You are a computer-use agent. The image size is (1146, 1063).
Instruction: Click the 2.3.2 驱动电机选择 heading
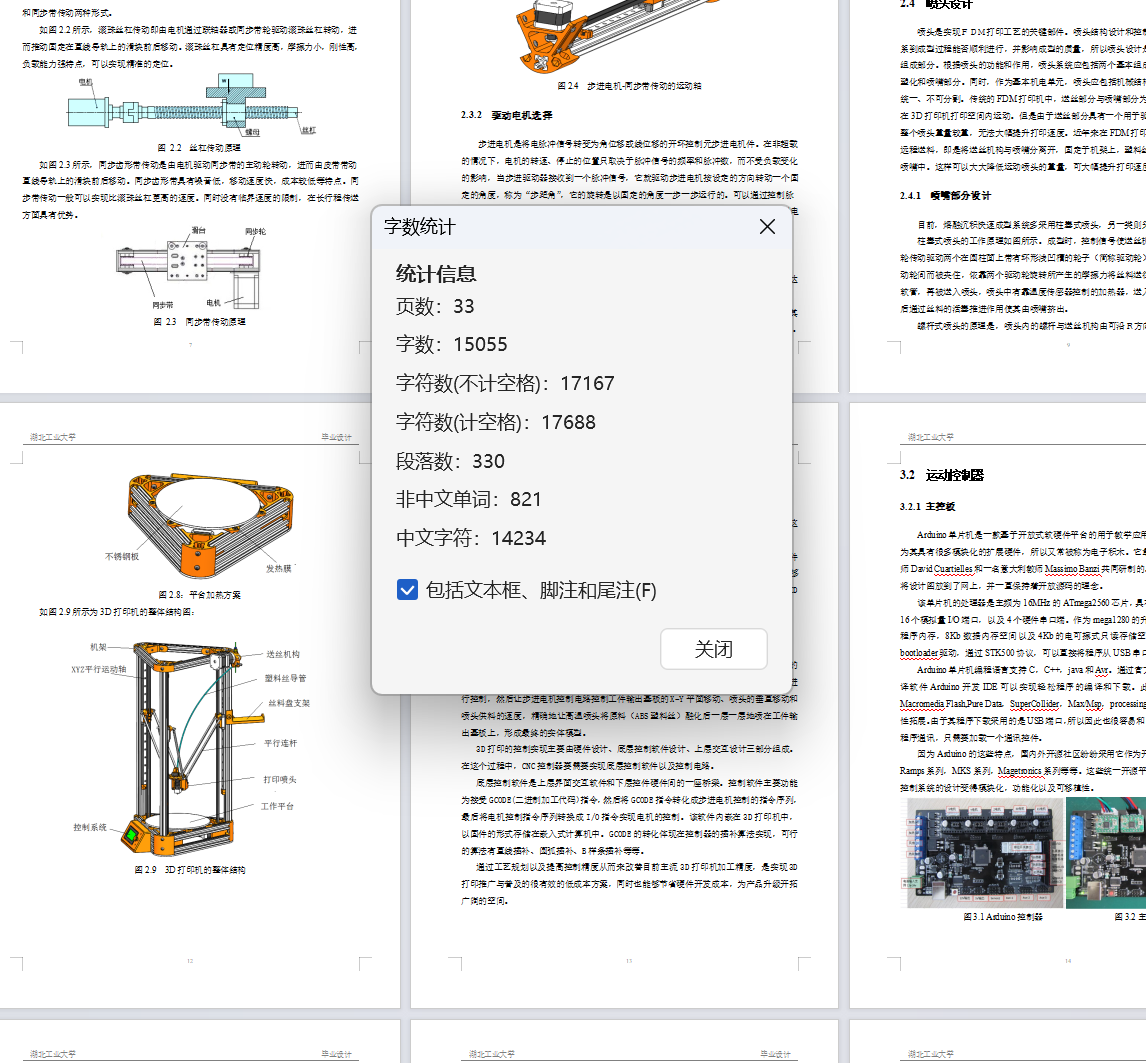pyautogui.click(x=506, y=115)
